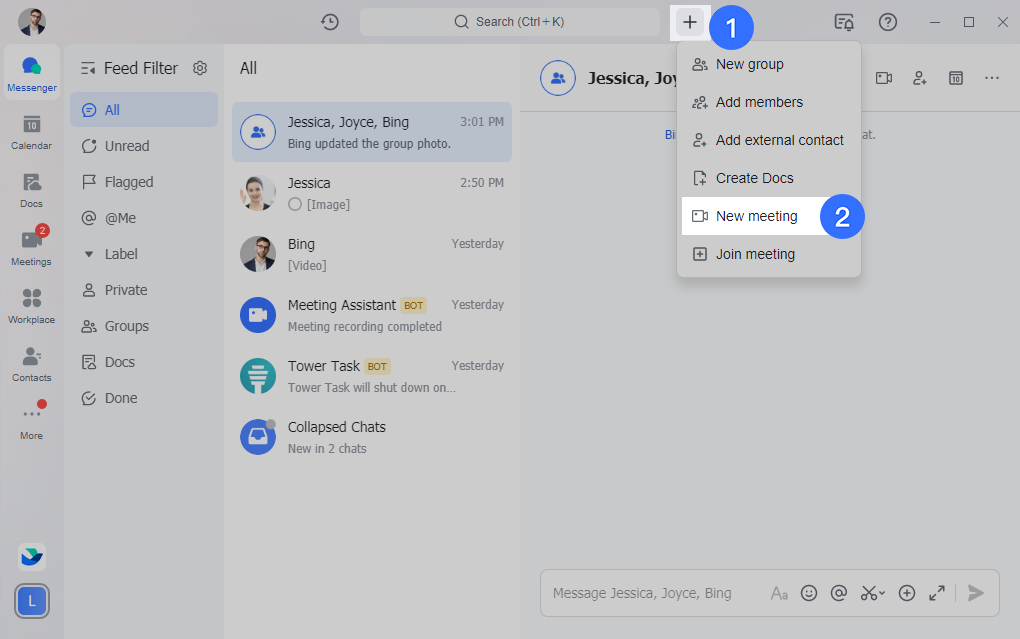Click the plus icon beside search bar
The image size is (1020, 639).
click(x=690, y=22)
